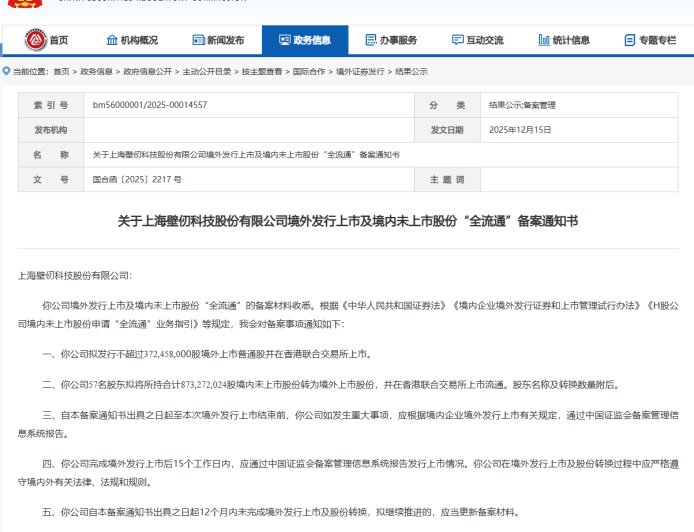Viewport: 694px width, 532px height.
Task: Click index number bm56000001/2025-00014557
Action: 150,105
